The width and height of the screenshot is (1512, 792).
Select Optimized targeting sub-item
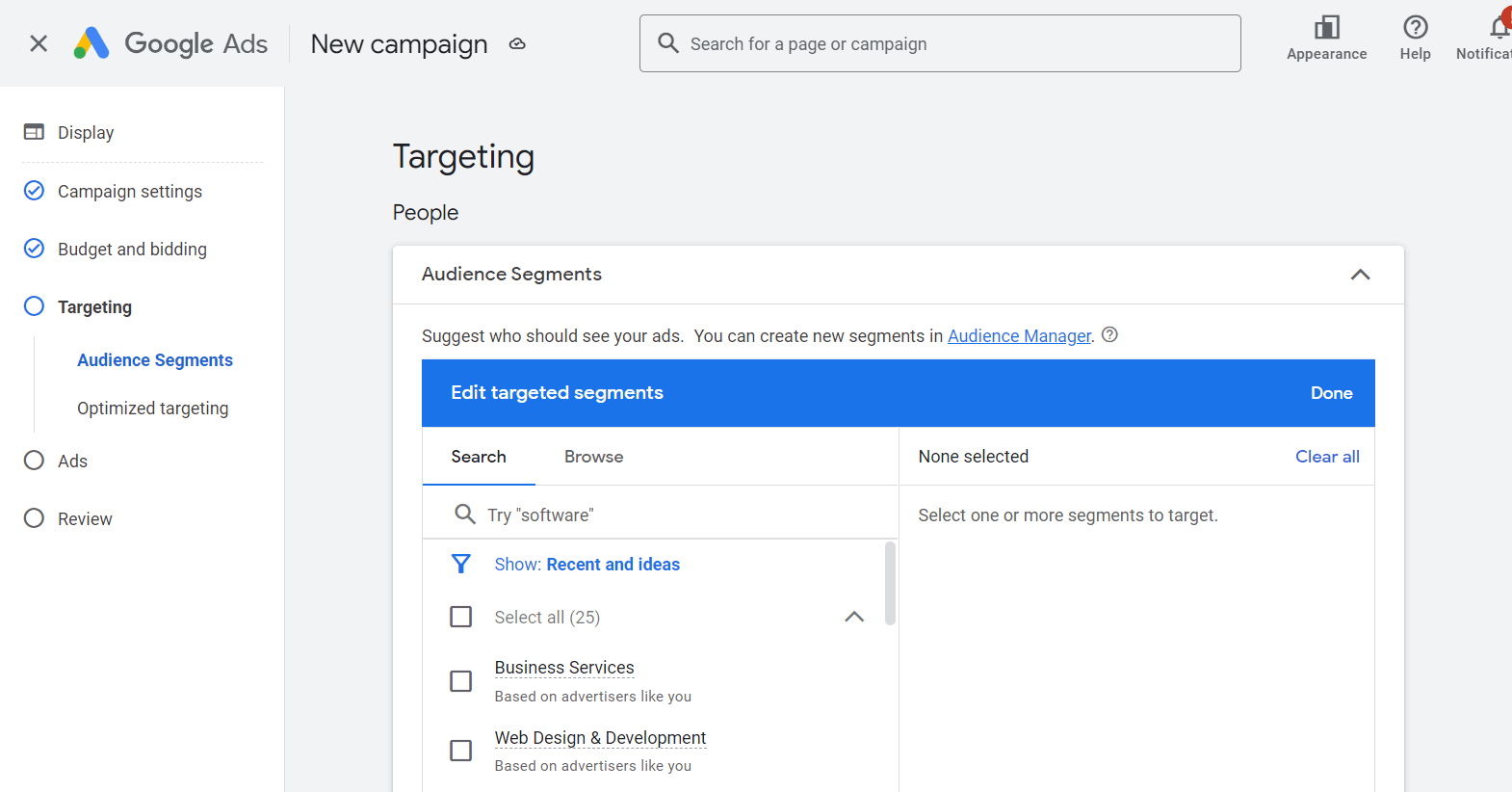(153, 408)
